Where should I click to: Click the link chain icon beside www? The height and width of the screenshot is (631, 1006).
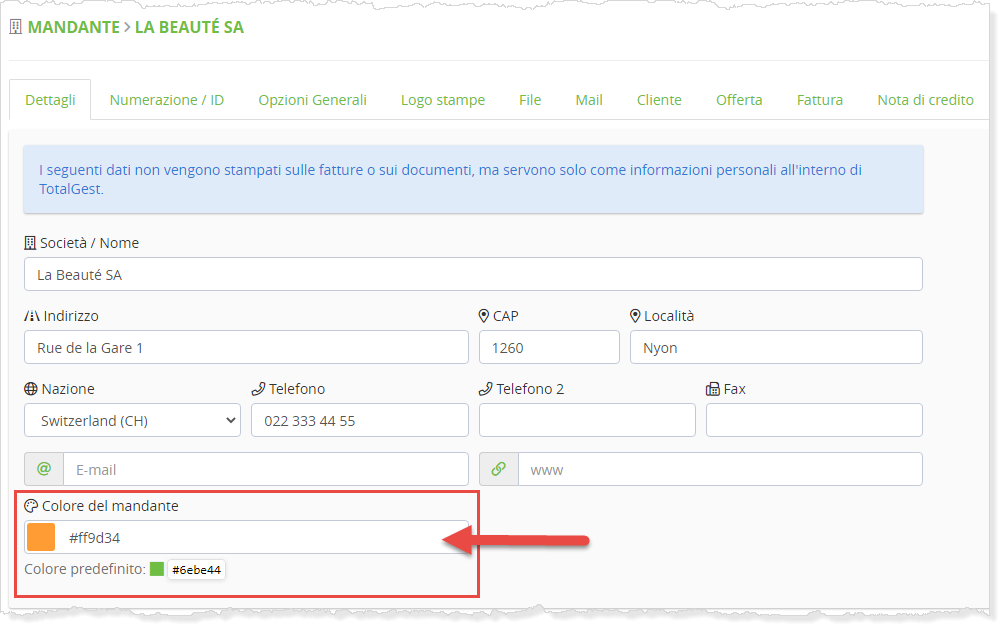499,469
